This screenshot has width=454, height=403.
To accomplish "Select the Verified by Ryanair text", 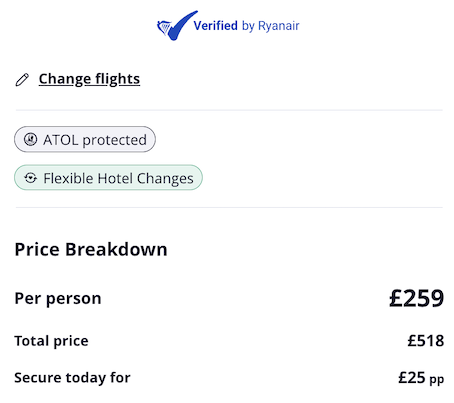I will 246,26.
